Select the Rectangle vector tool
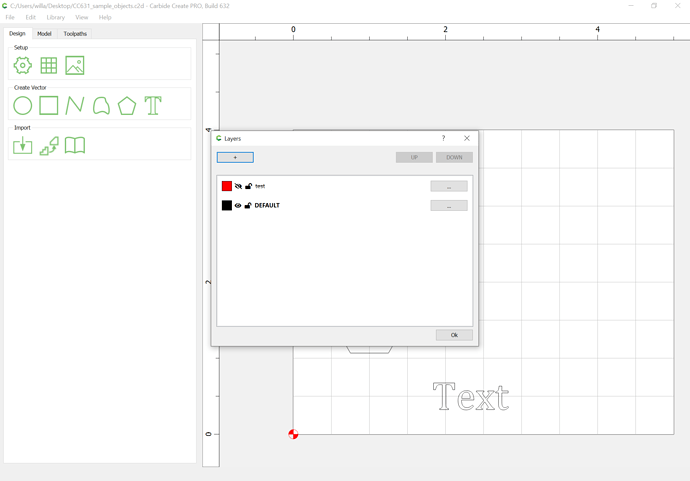The image size is (690, 481). click(48, 106)
